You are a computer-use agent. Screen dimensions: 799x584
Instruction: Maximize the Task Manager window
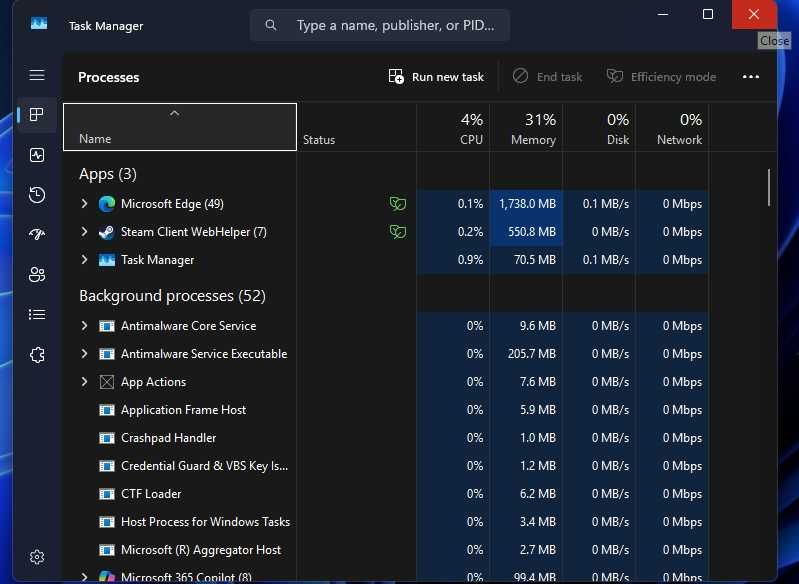pos(708,14)
